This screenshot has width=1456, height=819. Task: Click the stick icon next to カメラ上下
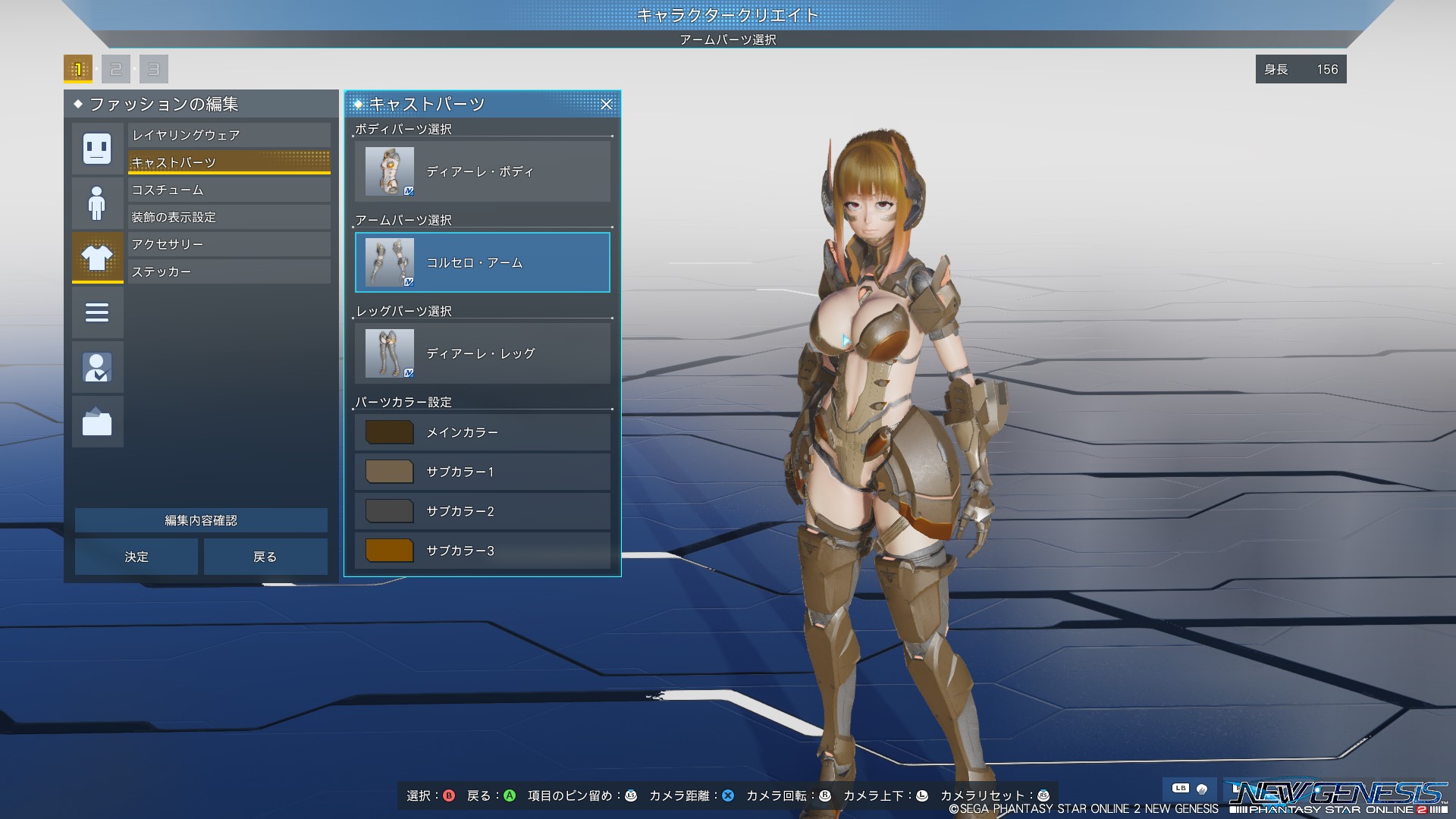pos(922,795)
